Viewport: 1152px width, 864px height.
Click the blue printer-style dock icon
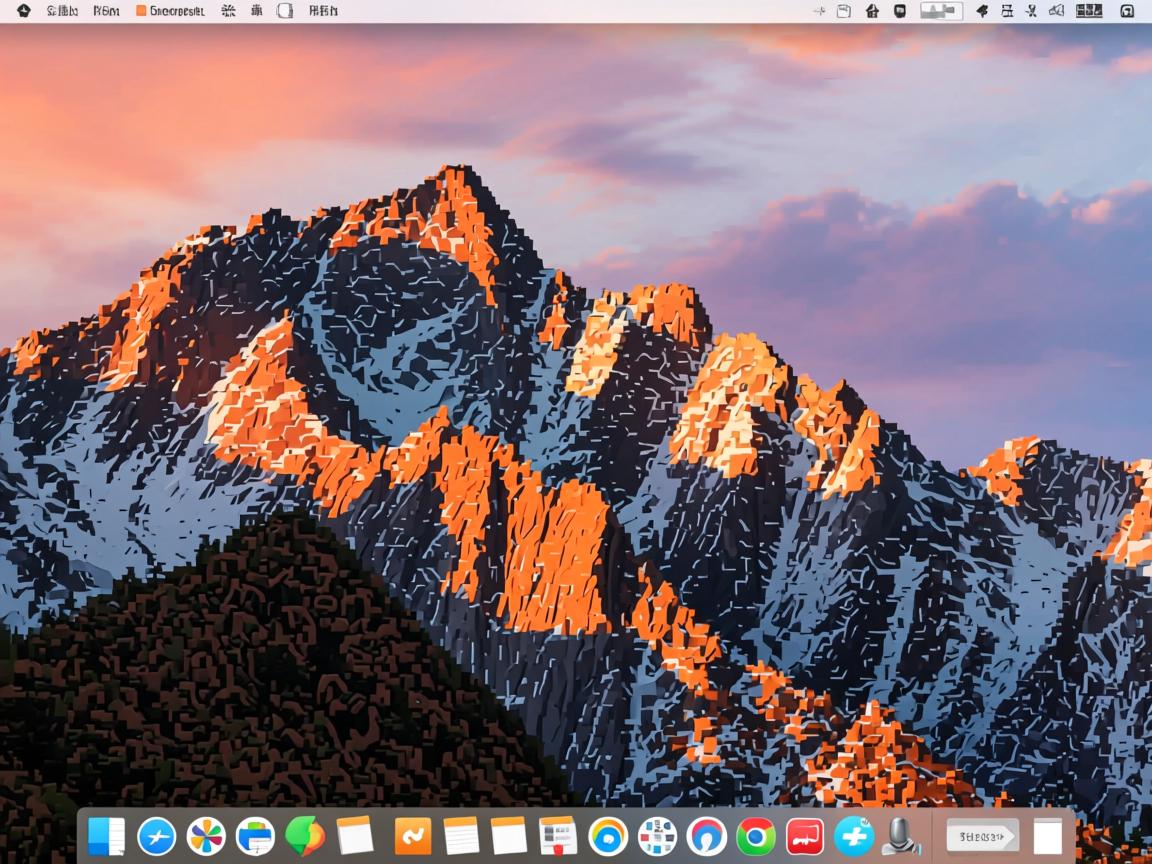[x=255, y=836]
